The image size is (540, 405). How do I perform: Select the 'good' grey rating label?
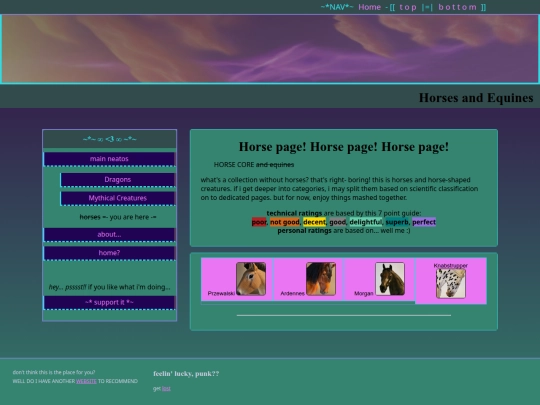[x=338, y=222]
